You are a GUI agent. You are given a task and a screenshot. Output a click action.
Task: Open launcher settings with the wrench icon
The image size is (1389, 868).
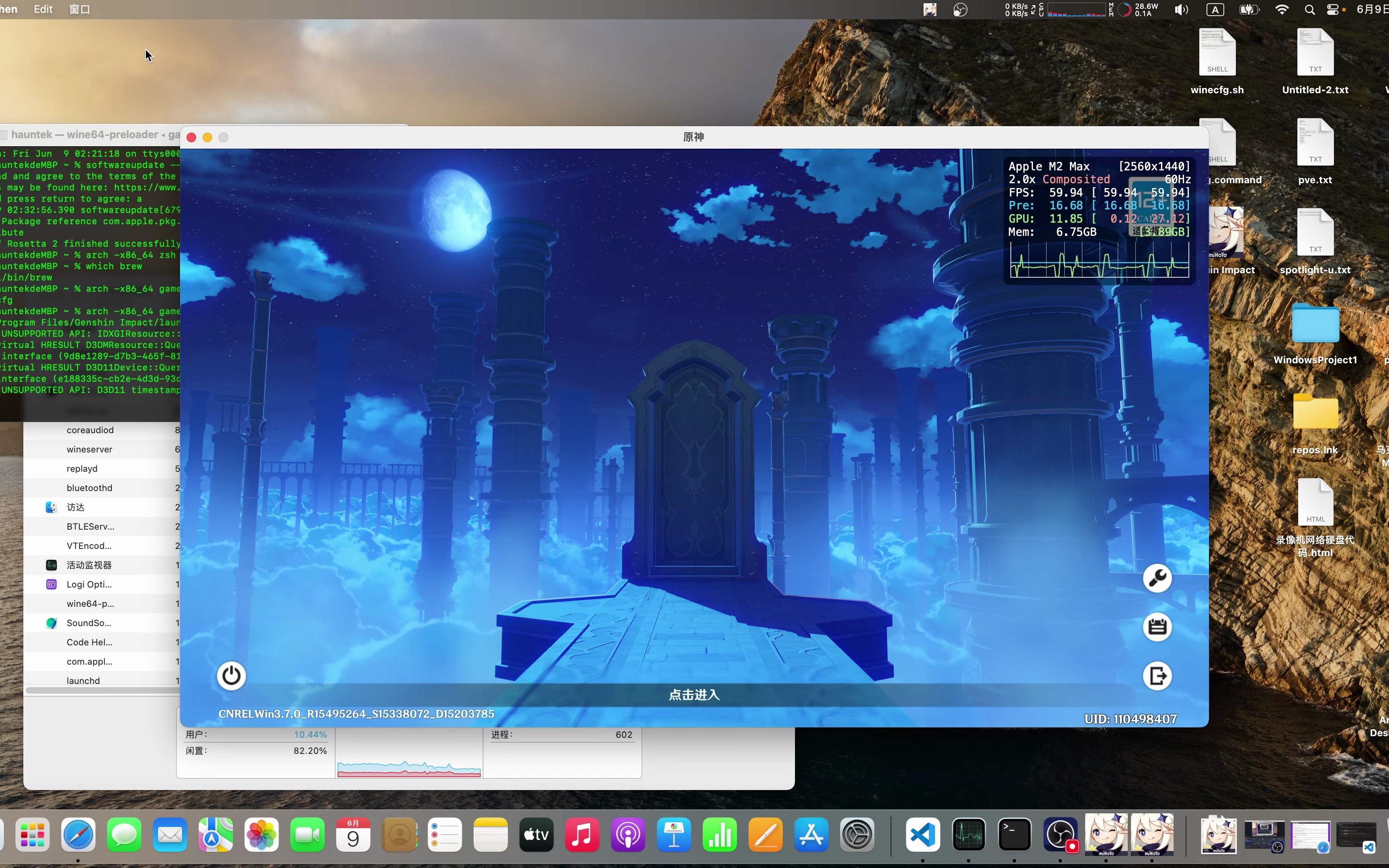(x=1157, y=579)
